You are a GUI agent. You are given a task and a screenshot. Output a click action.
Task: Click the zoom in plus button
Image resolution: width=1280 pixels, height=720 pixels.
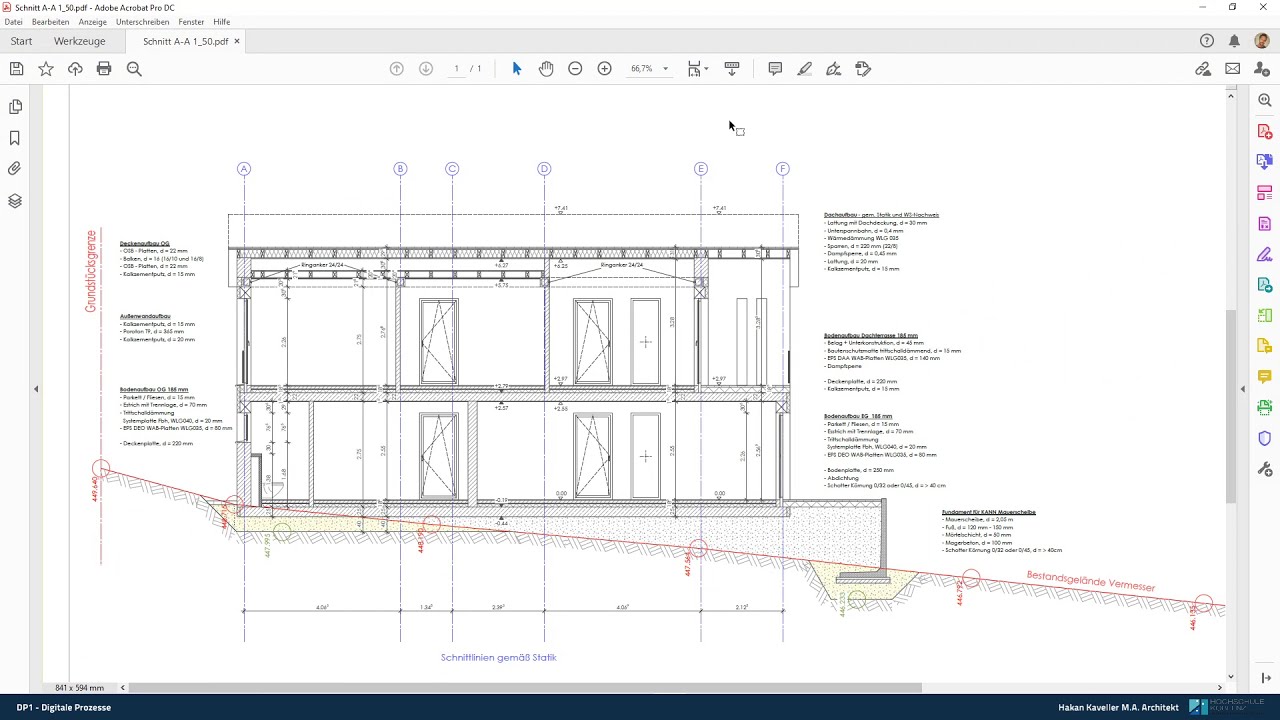[x=604, y=69]
